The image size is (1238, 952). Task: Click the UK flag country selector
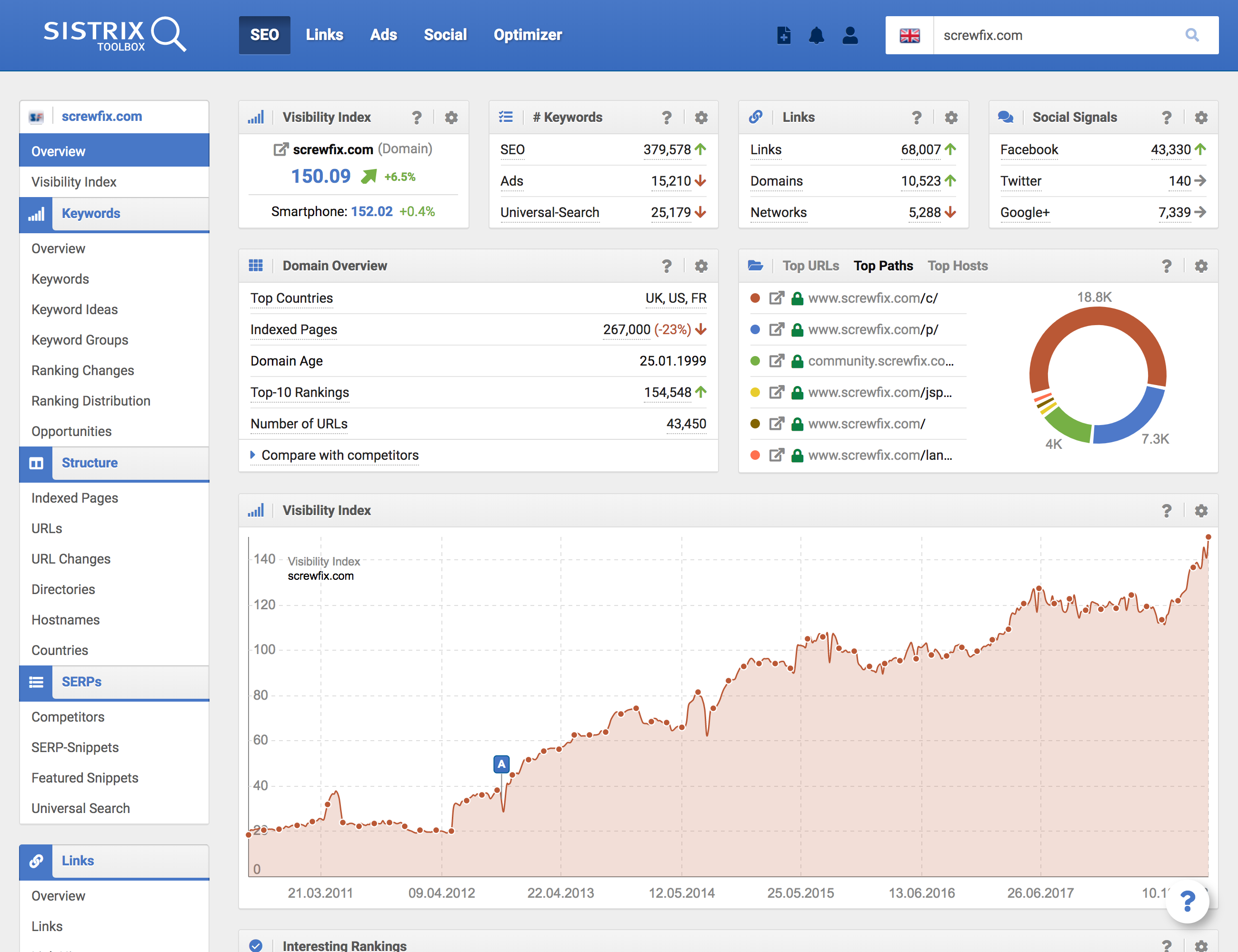coord(909,35)
